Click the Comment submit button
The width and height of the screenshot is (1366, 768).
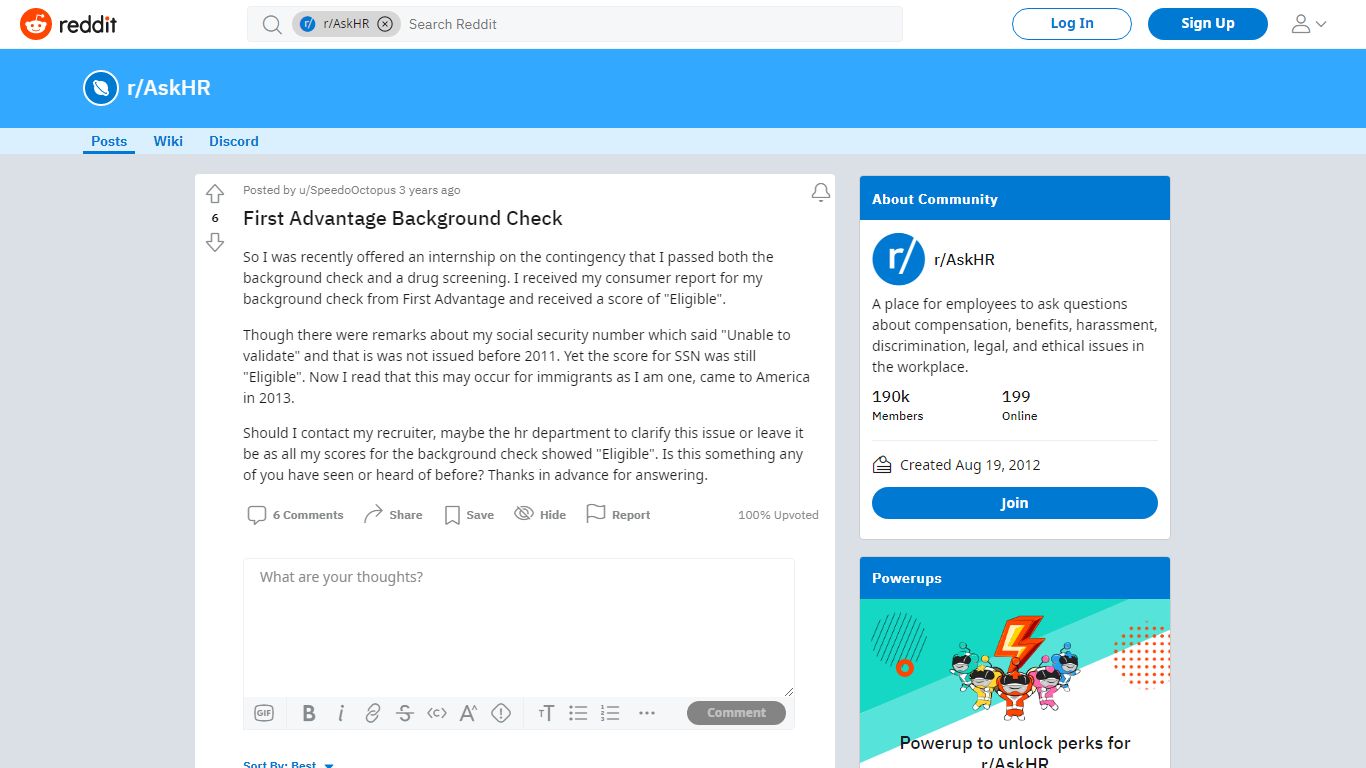click(736, 713)
